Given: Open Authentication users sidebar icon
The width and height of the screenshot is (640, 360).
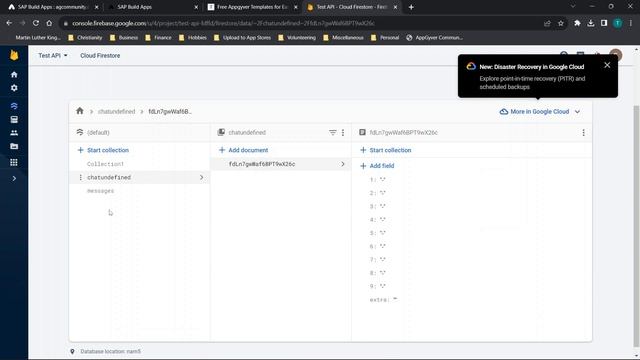Looking at the screenshot, I should click(14, 133).
